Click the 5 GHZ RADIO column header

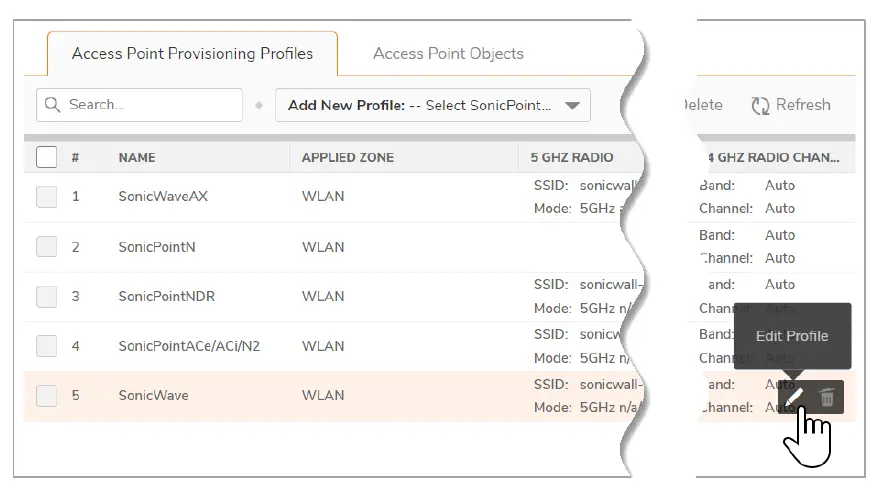(x=572, y=158)
